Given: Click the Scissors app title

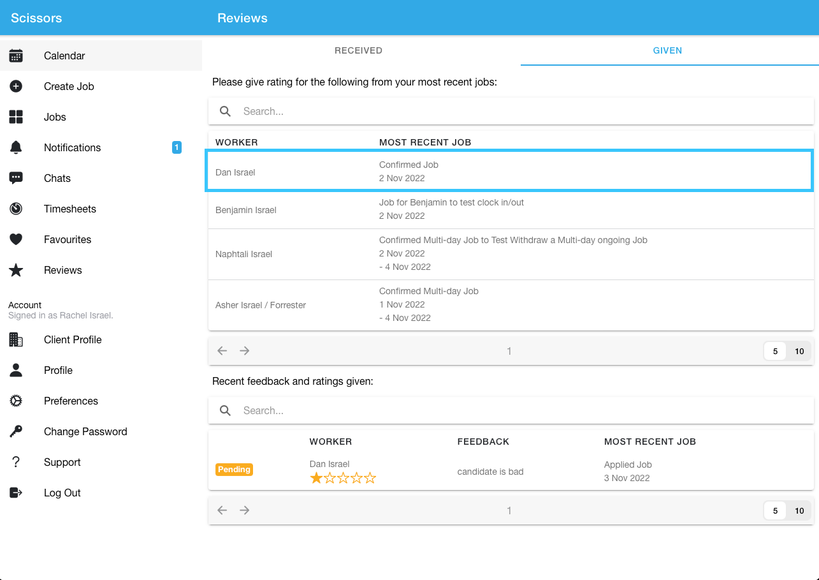Looking at the screenshot, I should click(x=37, y=18).
